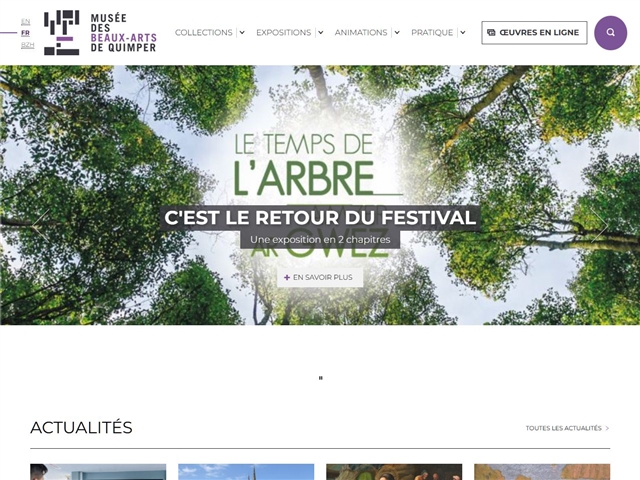The height and width of the screenshot is (480, 640).
Task: Click the Œuvres en ligne button
Action: (x=534, y=33)
